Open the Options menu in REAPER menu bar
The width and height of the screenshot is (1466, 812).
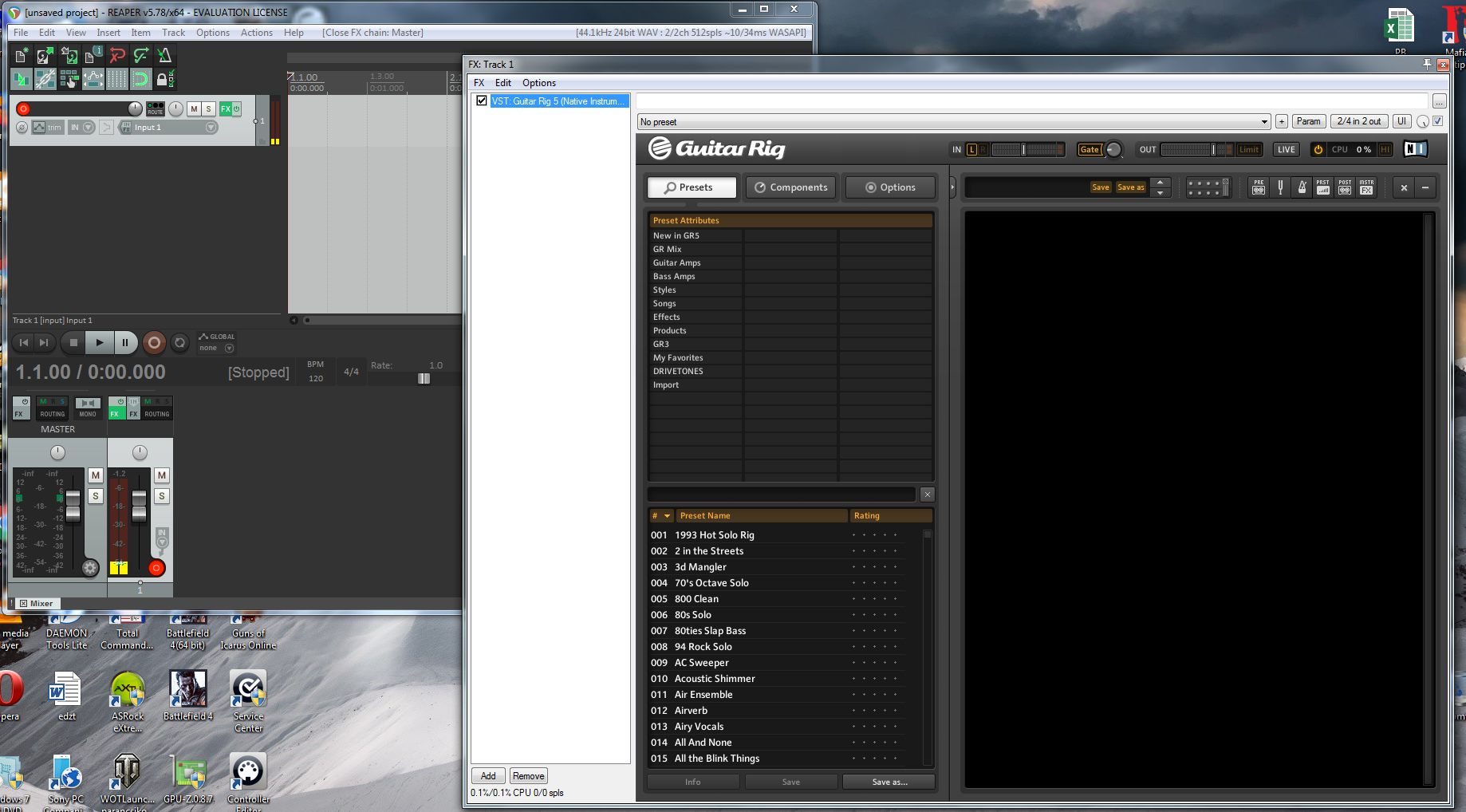[x=213, y=33]
